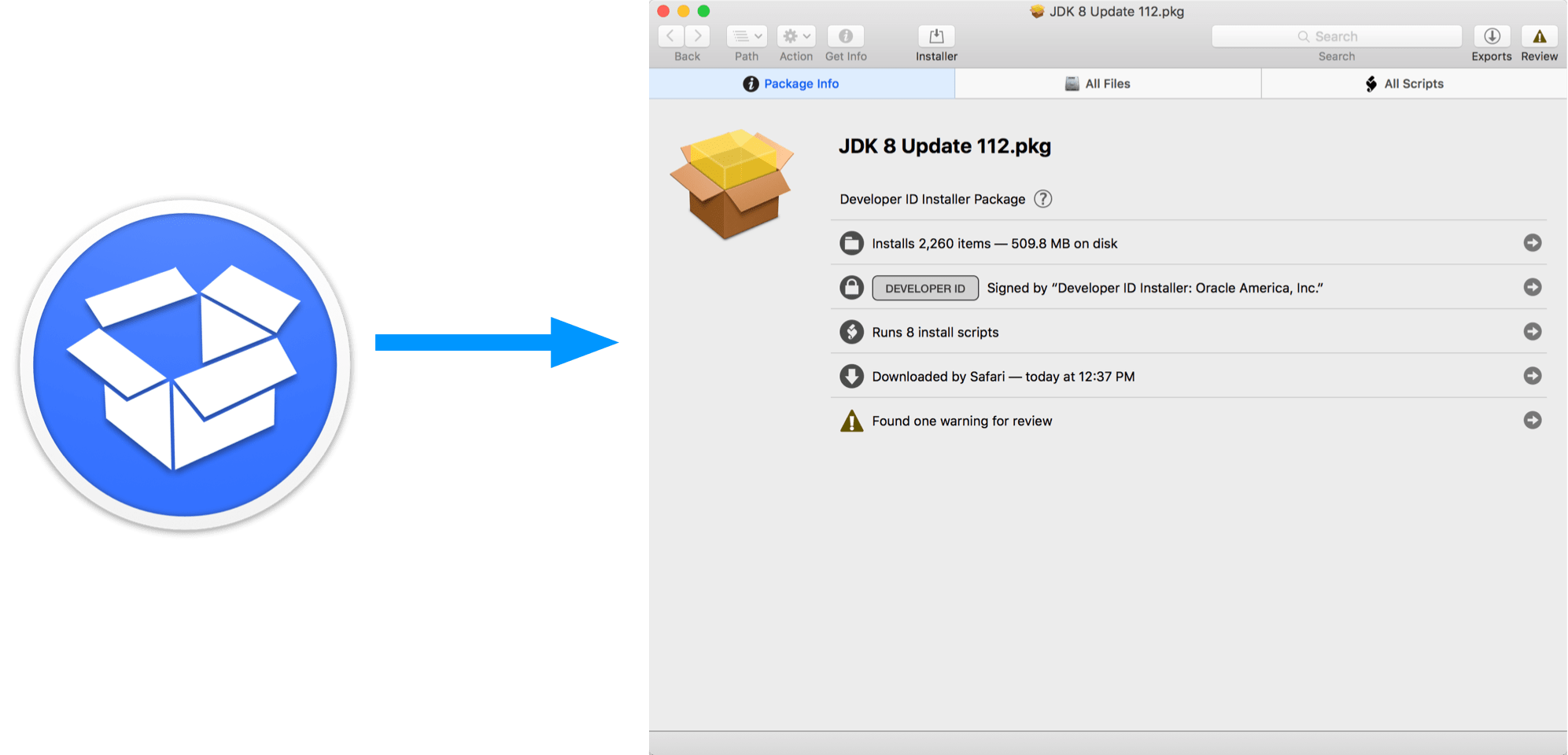Click "Runs 8 install scripts" text
1568x755 pixels.
click(935, 333)
